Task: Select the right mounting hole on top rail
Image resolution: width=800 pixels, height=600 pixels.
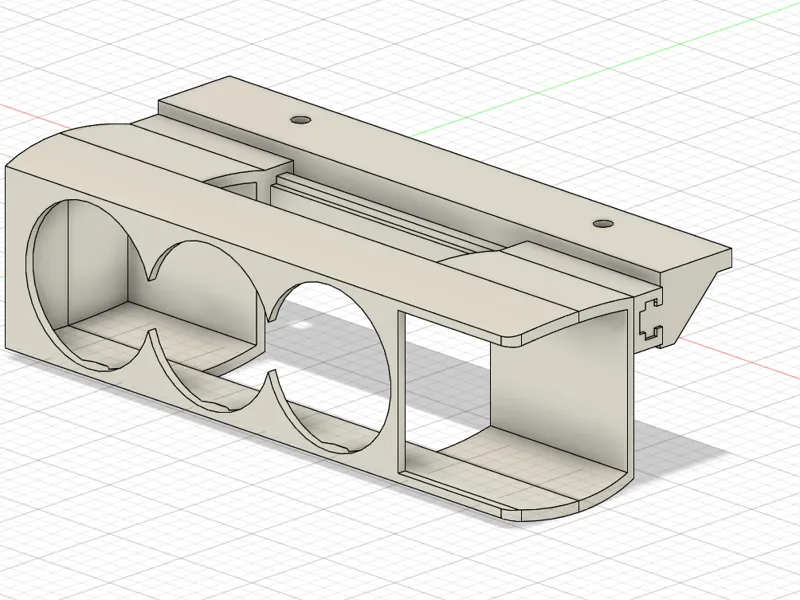Action: click(x=604, y=223)
